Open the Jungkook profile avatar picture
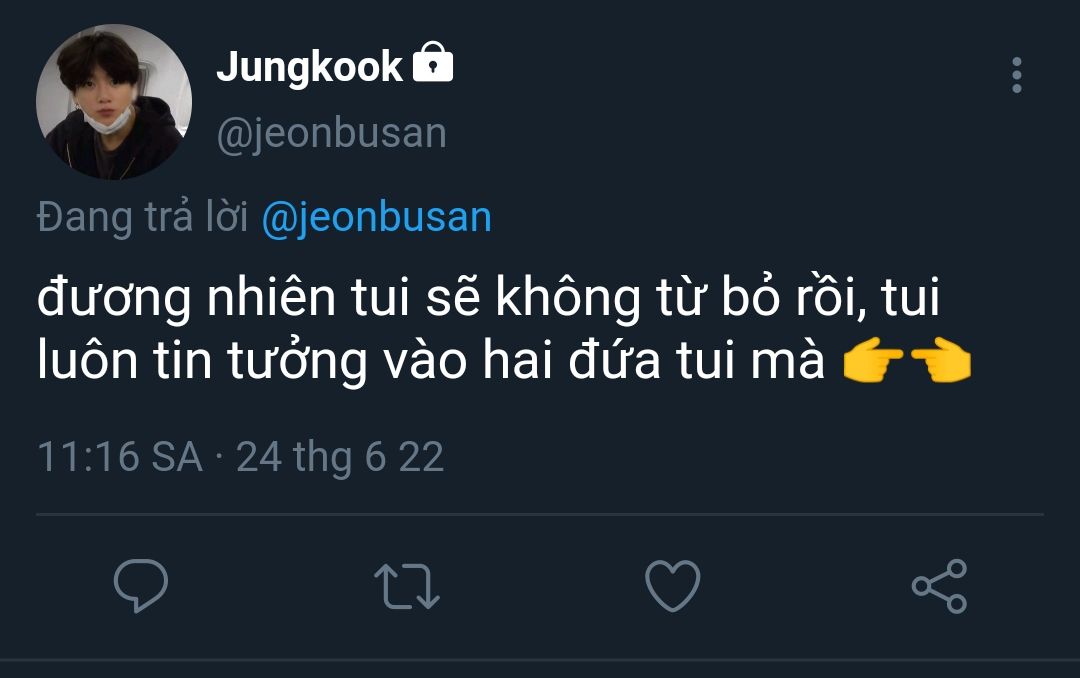 [113, 102]
